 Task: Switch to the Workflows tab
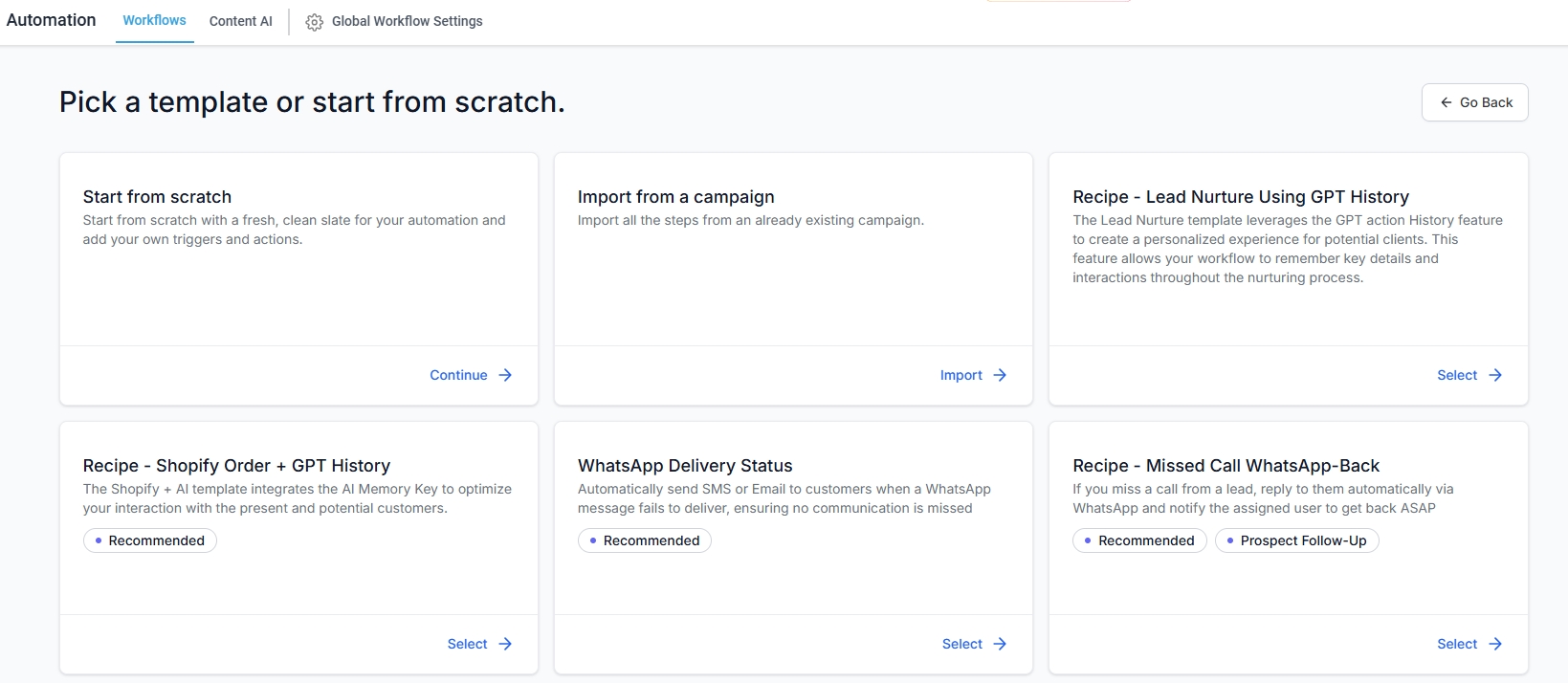tap(154, 20)
